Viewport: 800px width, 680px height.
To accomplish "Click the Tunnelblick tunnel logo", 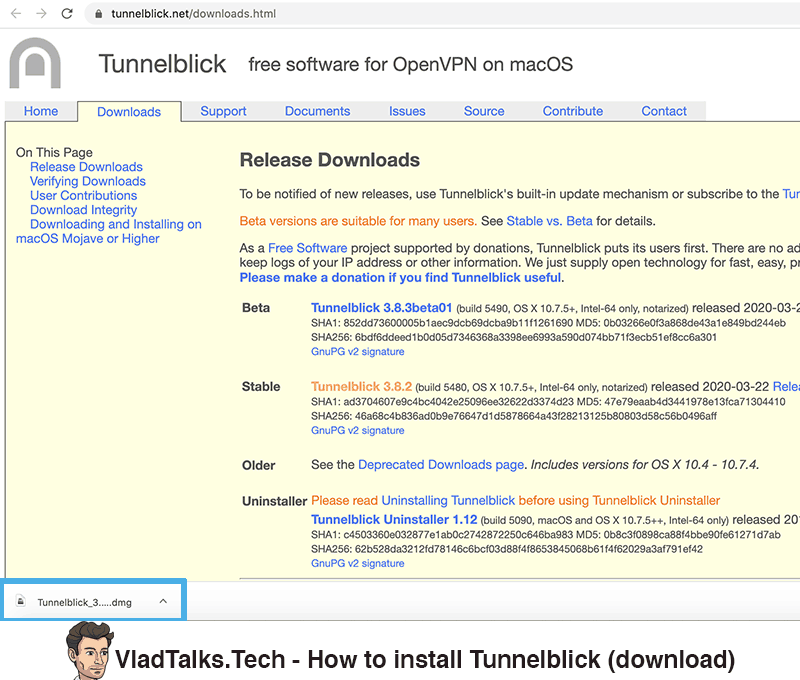I will [x=35, y=63].
